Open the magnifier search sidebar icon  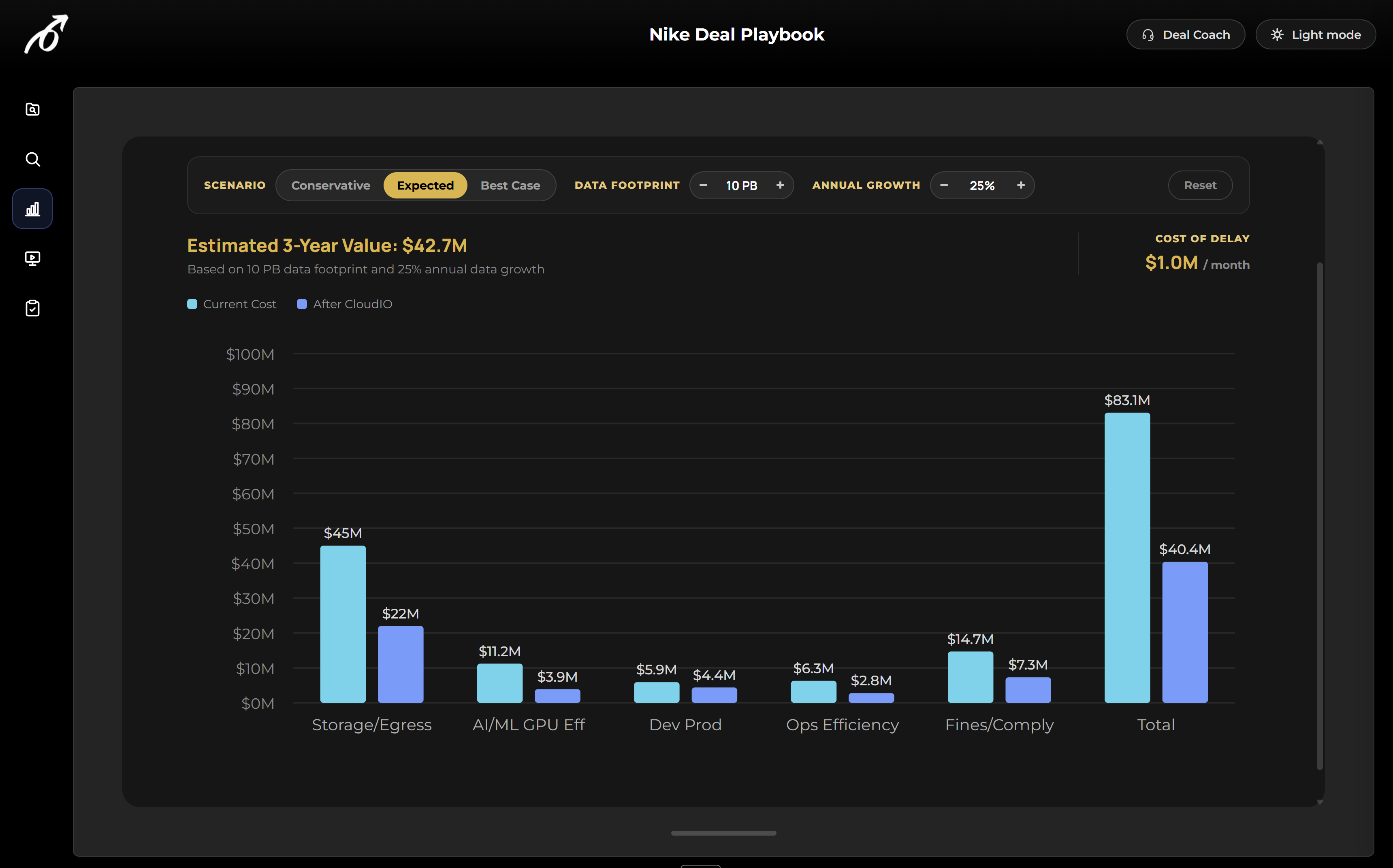click(33, 159)
